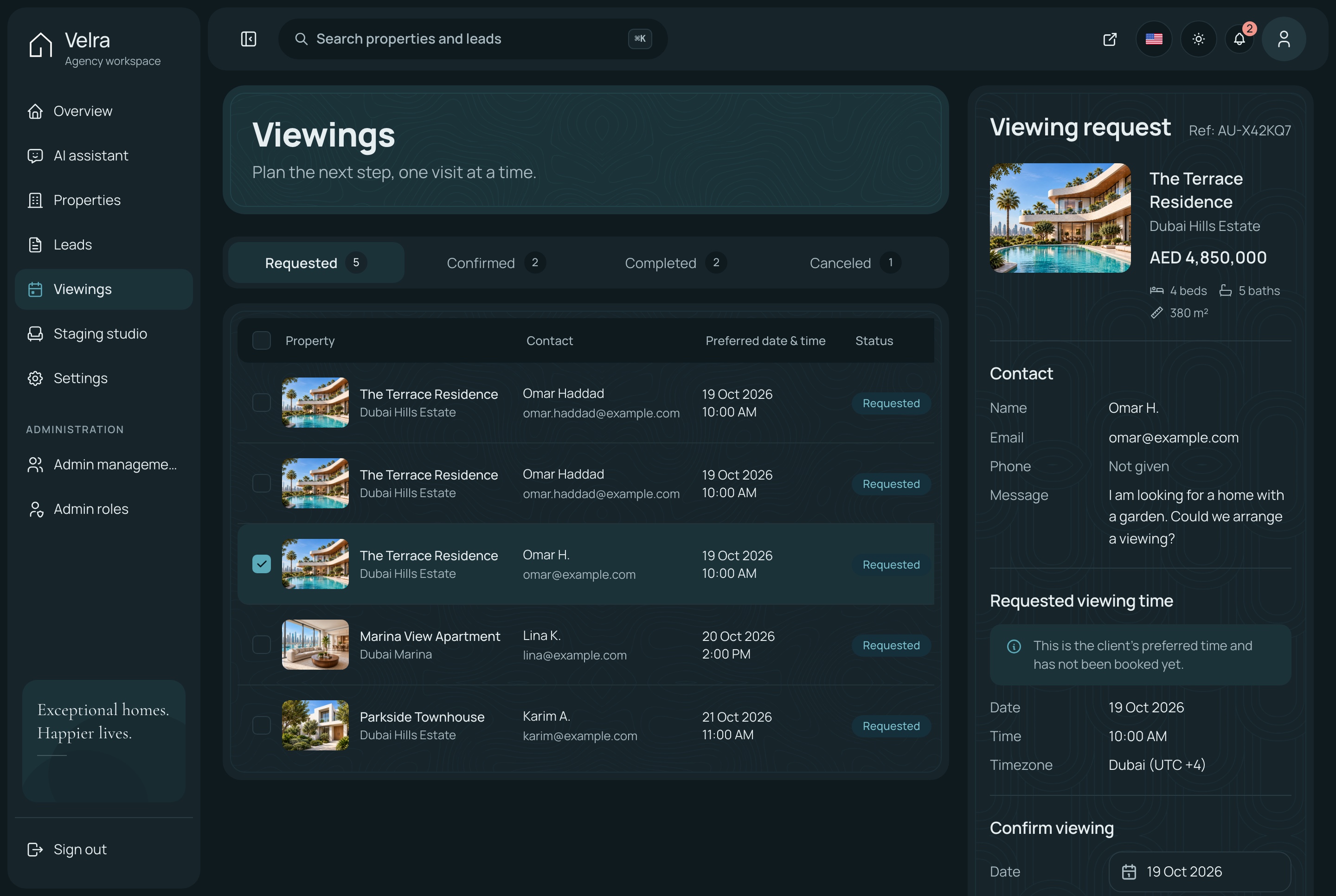Open the notifications bell
Screen dimensions: 1336x896
pyautogui.click(x=1239, y=39)
